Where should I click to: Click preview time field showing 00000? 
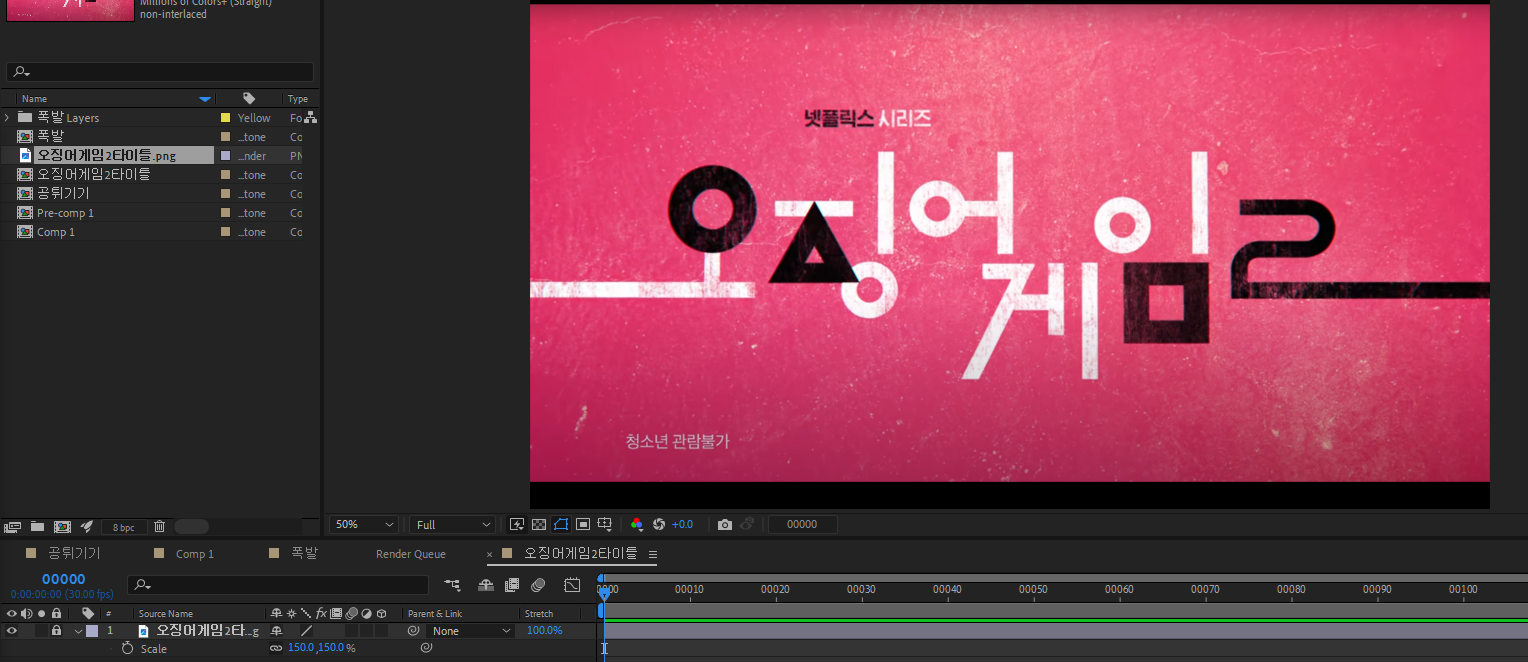click(x=802, y=524)
